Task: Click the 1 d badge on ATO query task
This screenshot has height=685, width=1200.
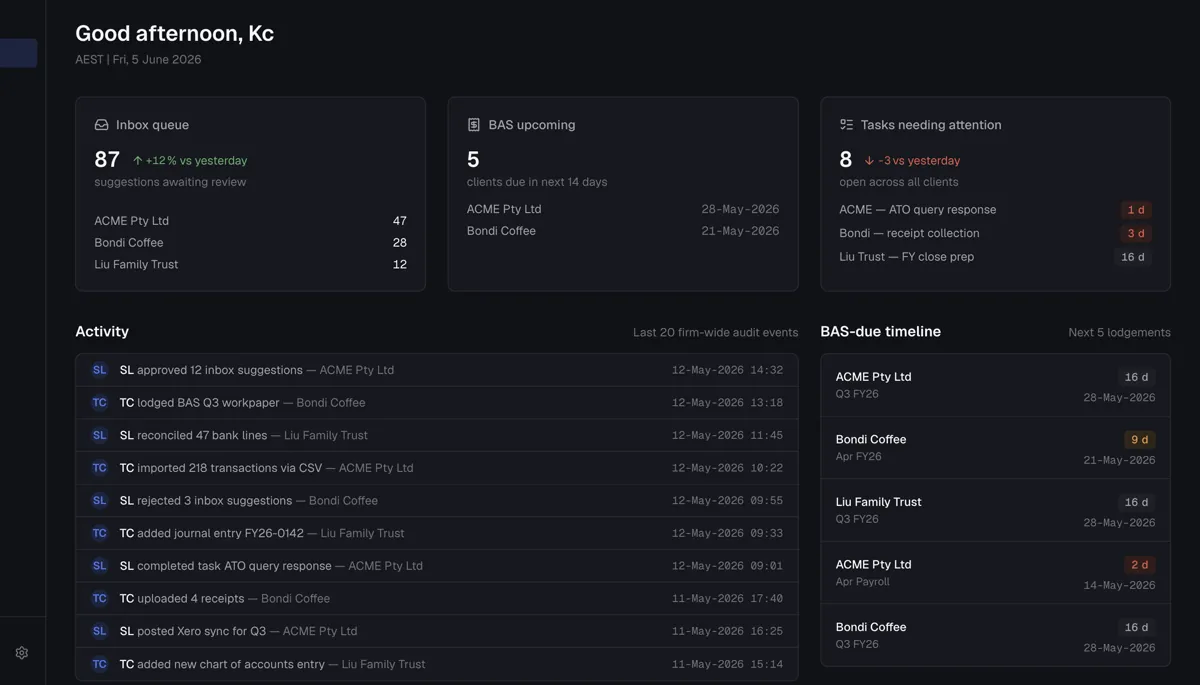Action: pyautogui.click(x=1136, y=210)
